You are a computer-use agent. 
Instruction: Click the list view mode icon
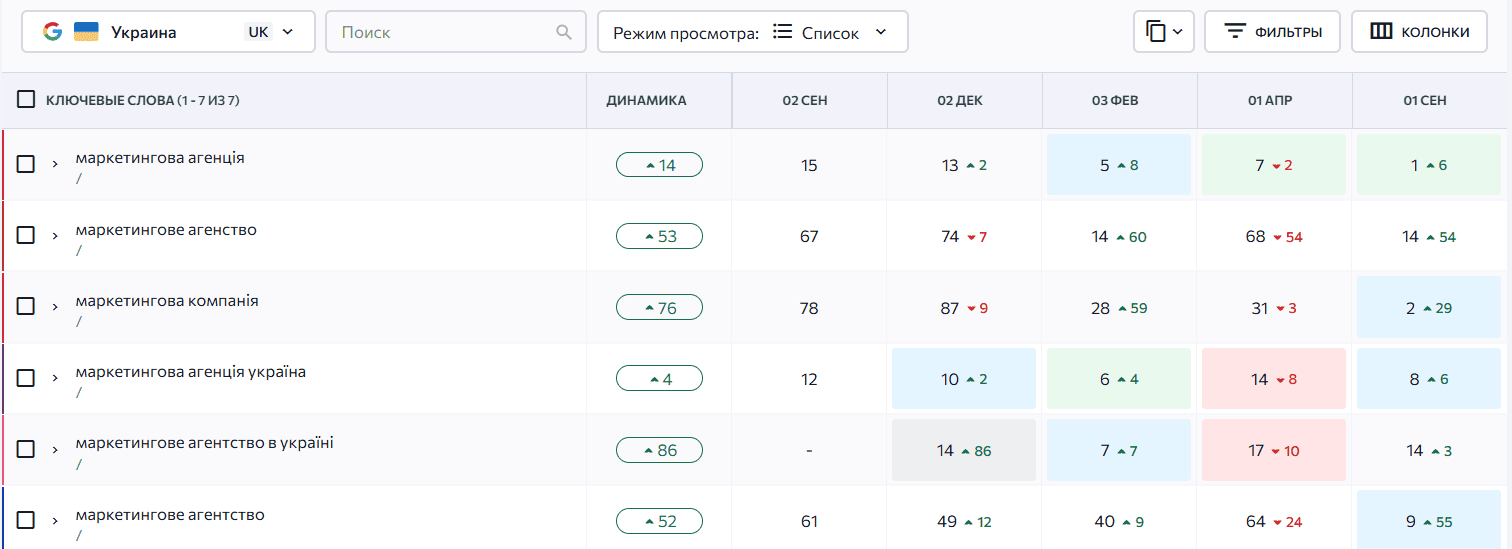coord(783,32)
